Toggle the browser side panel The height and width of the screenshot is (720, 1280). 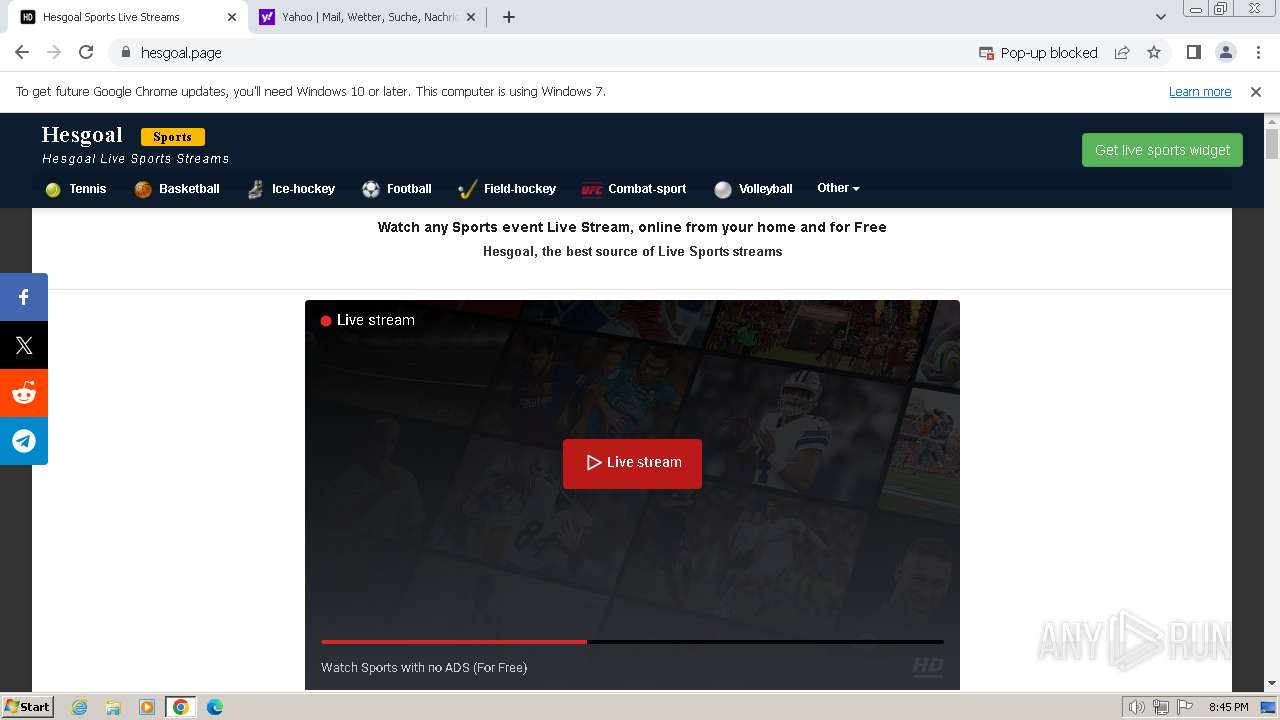pyautogui.click(x=1193, y=53)
